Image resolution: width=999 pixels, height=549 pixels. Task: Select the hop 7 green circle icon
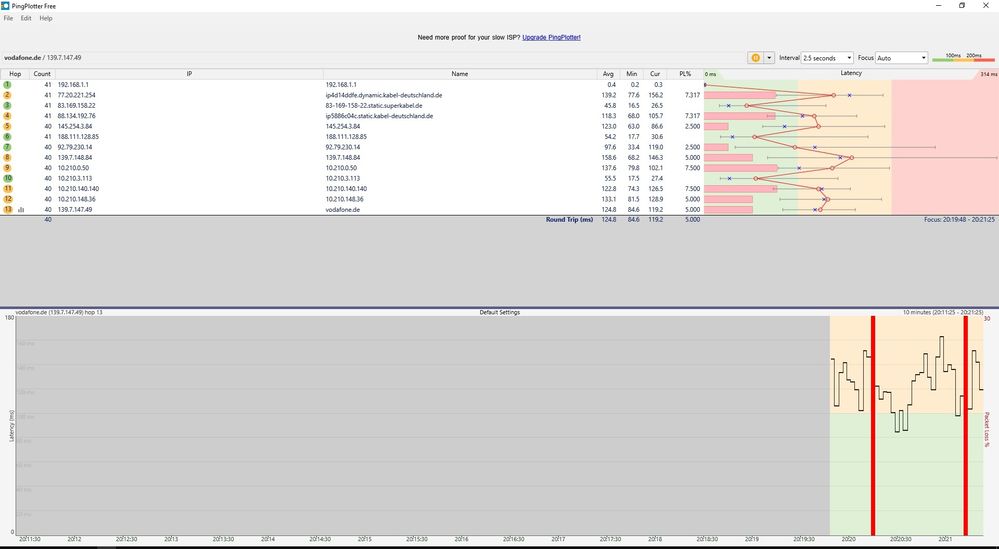[8, 147]
